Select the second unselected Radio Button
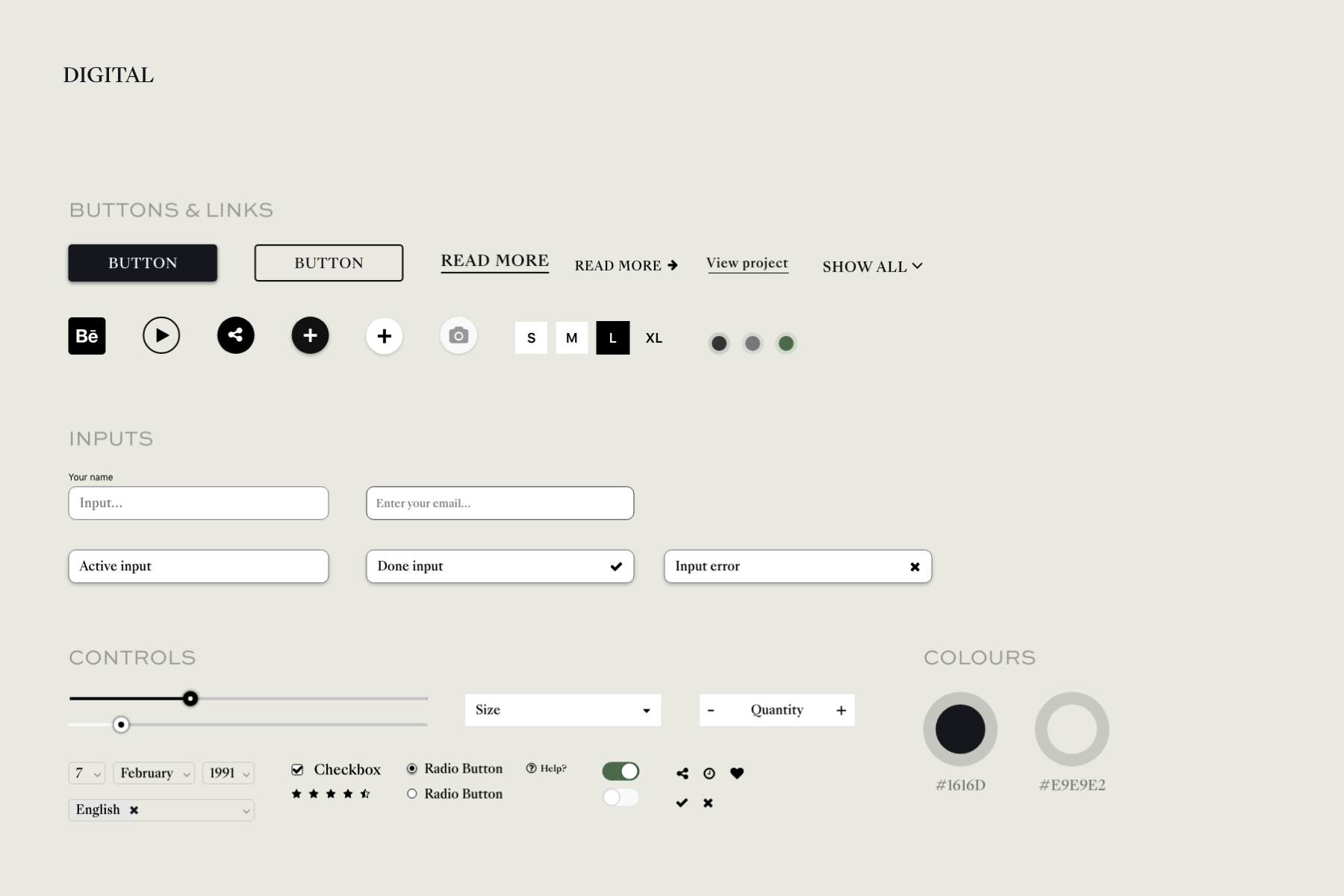 click(412, 794)
